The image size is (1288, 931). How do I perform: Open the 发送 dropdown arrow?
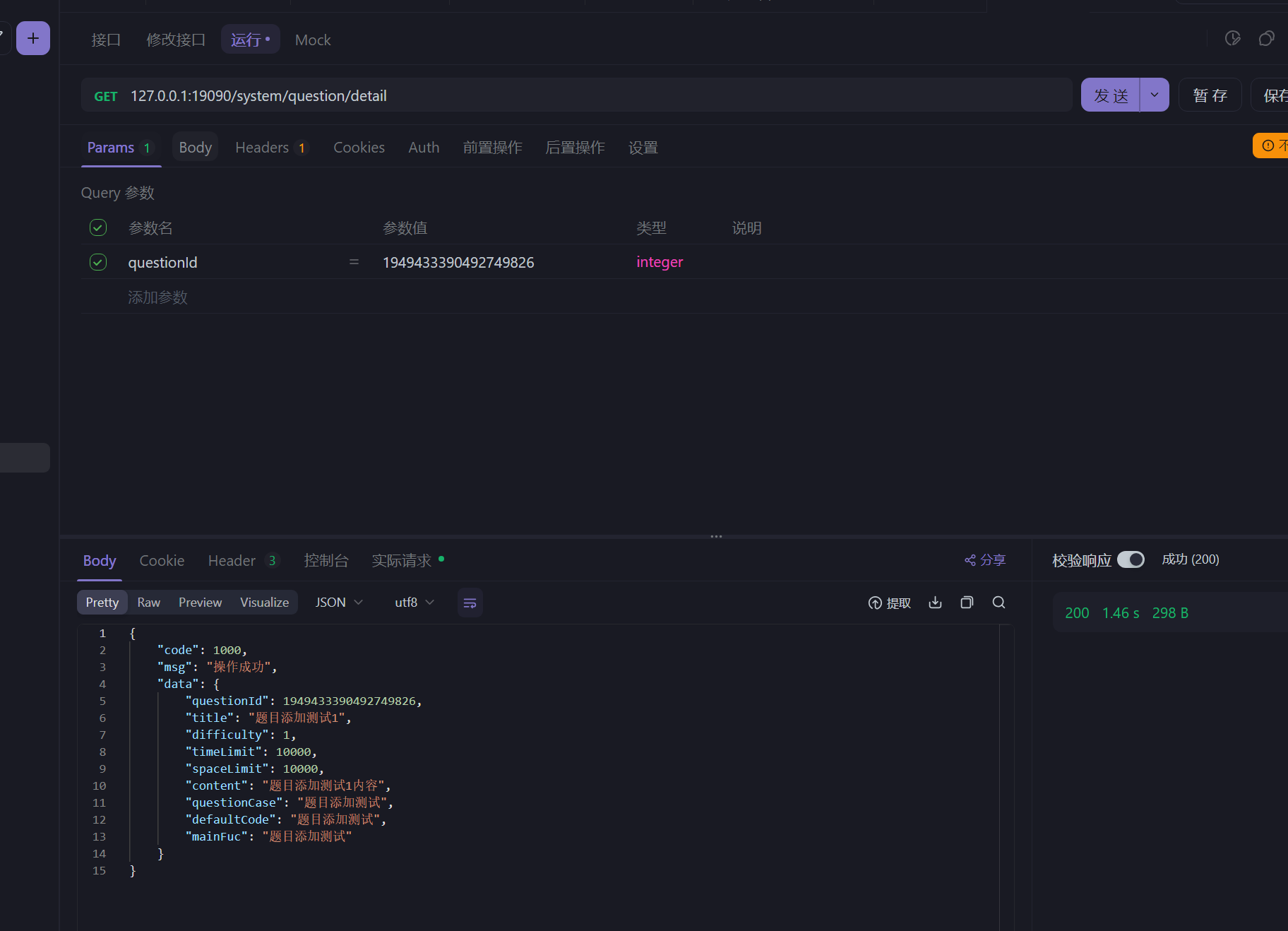(x=1155, y=95)
